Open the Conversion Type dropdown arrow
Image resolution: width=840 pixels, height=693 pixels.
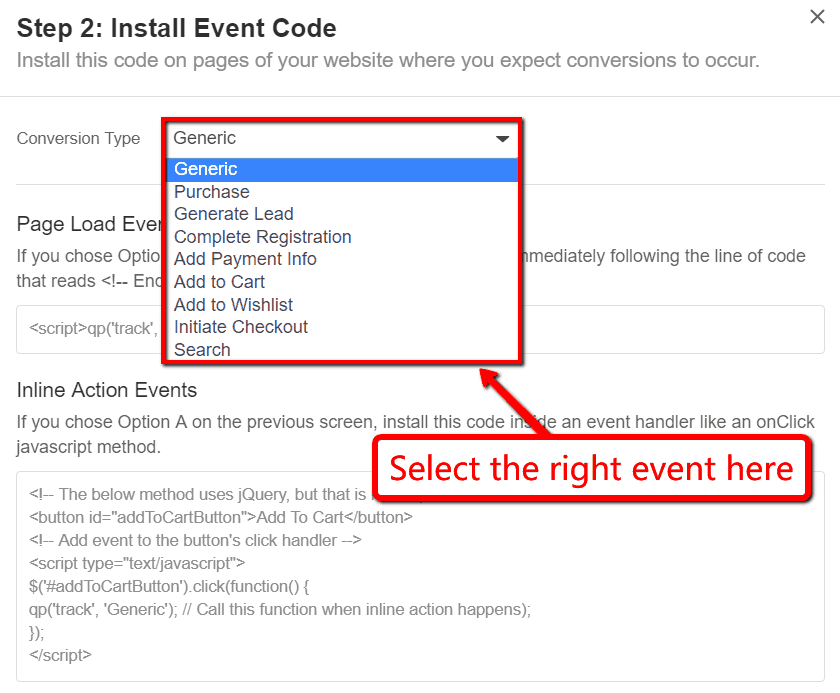[502, 138]
